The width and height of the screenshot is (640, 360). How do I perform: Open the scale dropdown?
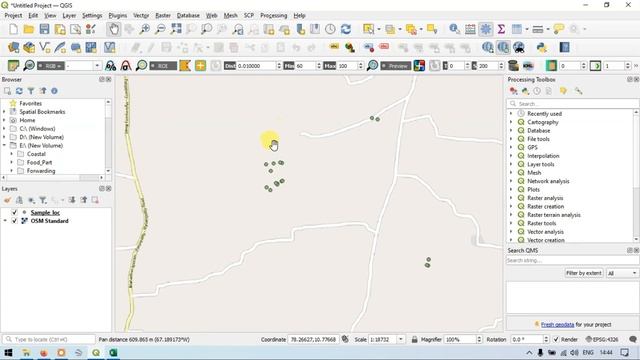click(401, 340)
